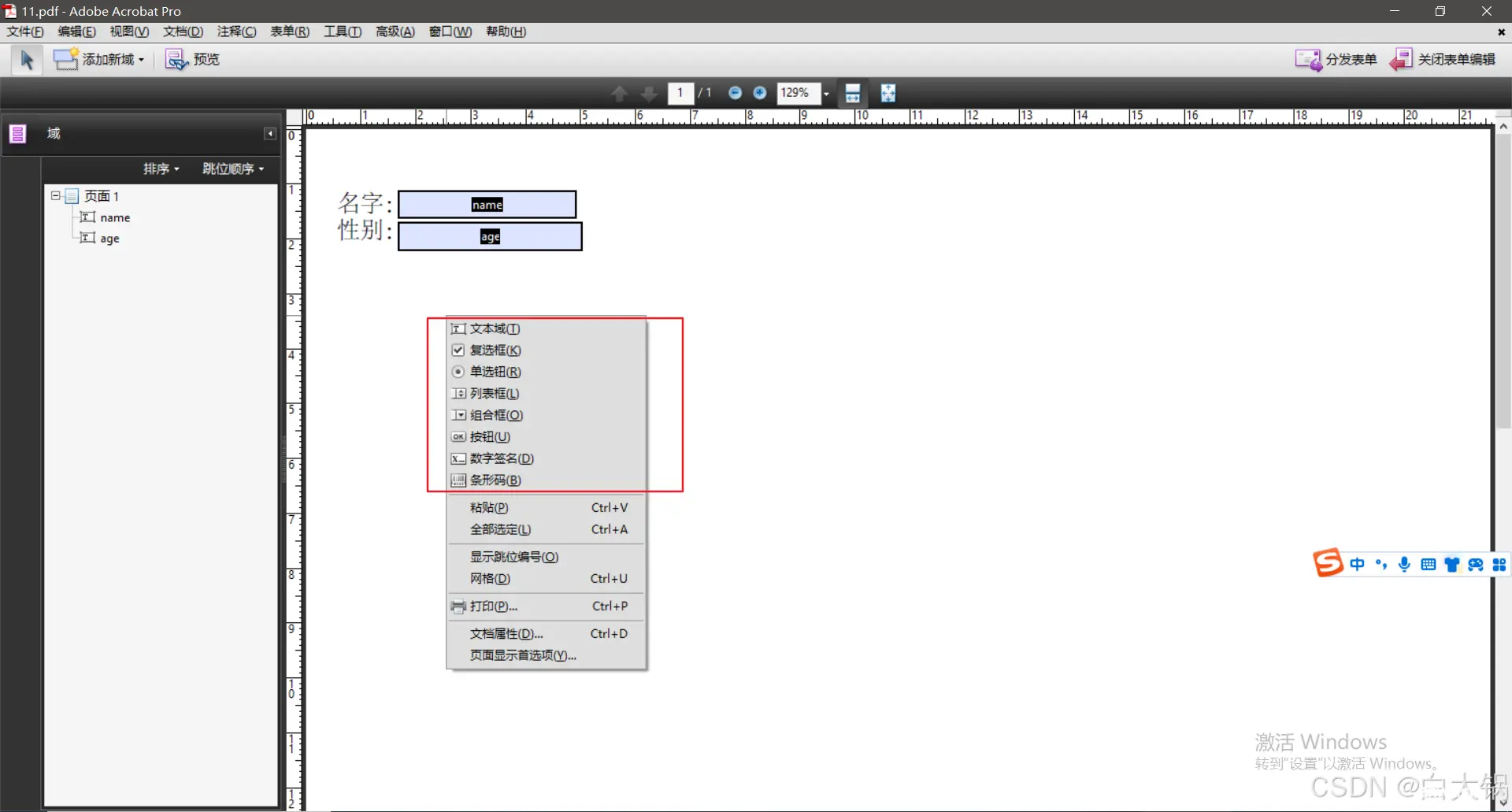Select the name field in tree
Screen dimensions: 1512x812
[x=115, y=217]
